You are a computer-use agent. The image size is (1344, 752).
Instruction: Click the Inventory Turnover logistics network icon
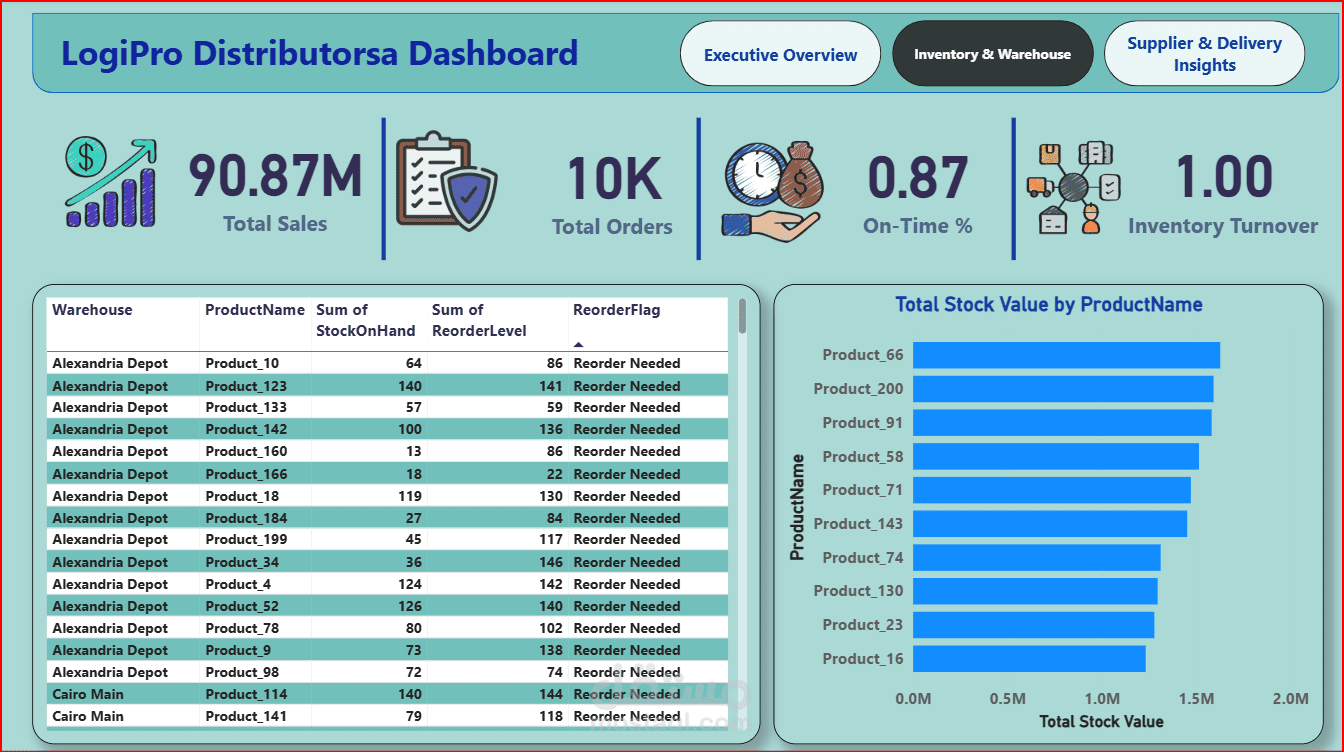pyautogui.click(x=1074, y=187)
